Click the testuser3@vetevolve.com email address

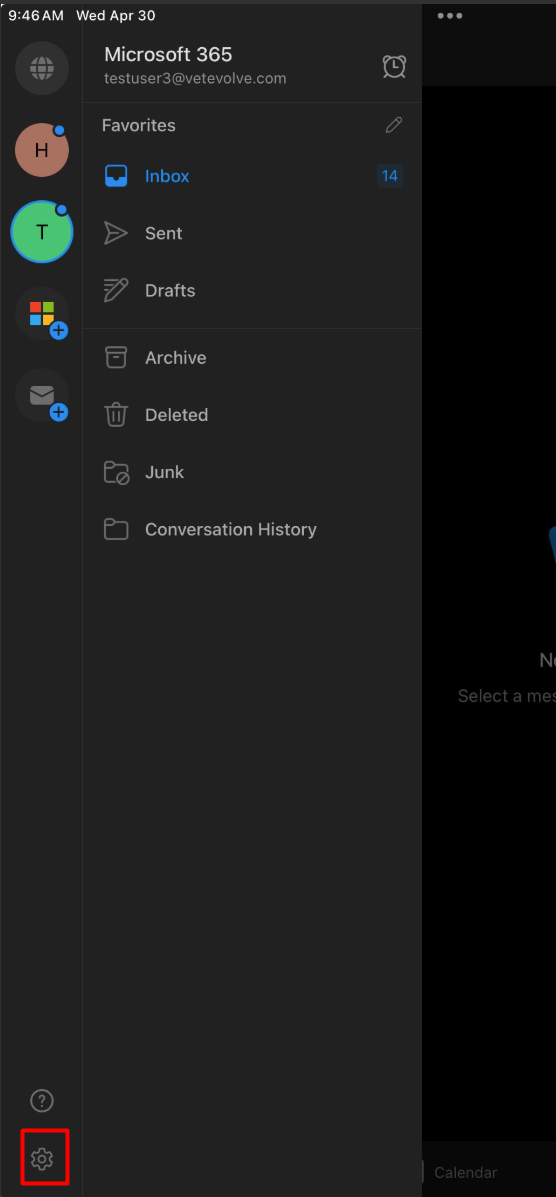[x=196, y=78]
